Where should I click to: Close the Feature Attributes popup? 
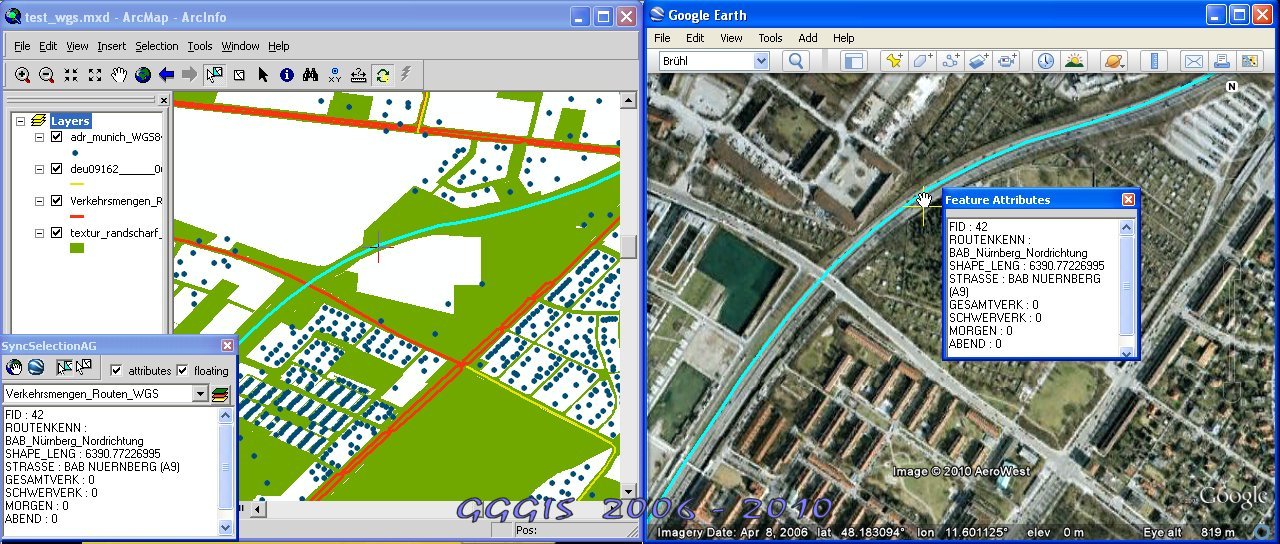point(1128,199)
